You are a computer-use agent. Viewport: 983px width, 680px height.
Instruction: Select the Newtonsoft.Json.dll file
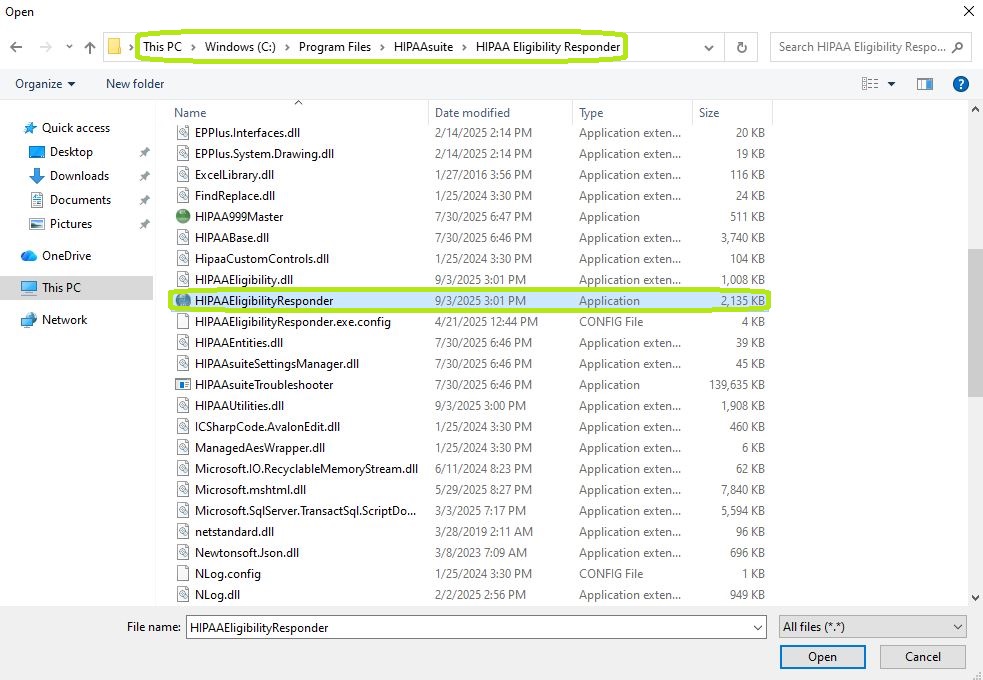pos(246,553)
